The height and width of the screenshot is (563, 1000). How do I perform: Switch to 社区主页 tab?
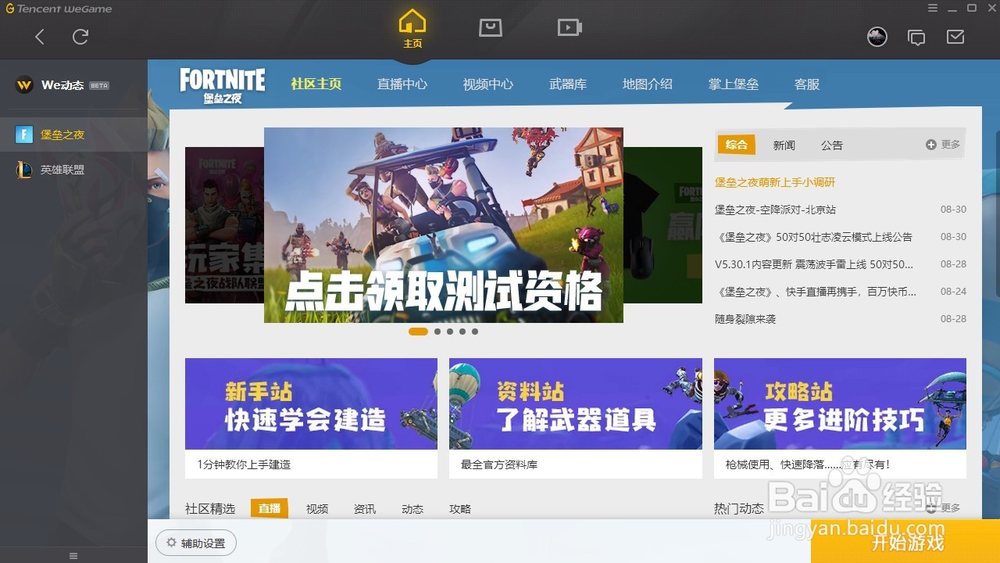coord(316,84)
